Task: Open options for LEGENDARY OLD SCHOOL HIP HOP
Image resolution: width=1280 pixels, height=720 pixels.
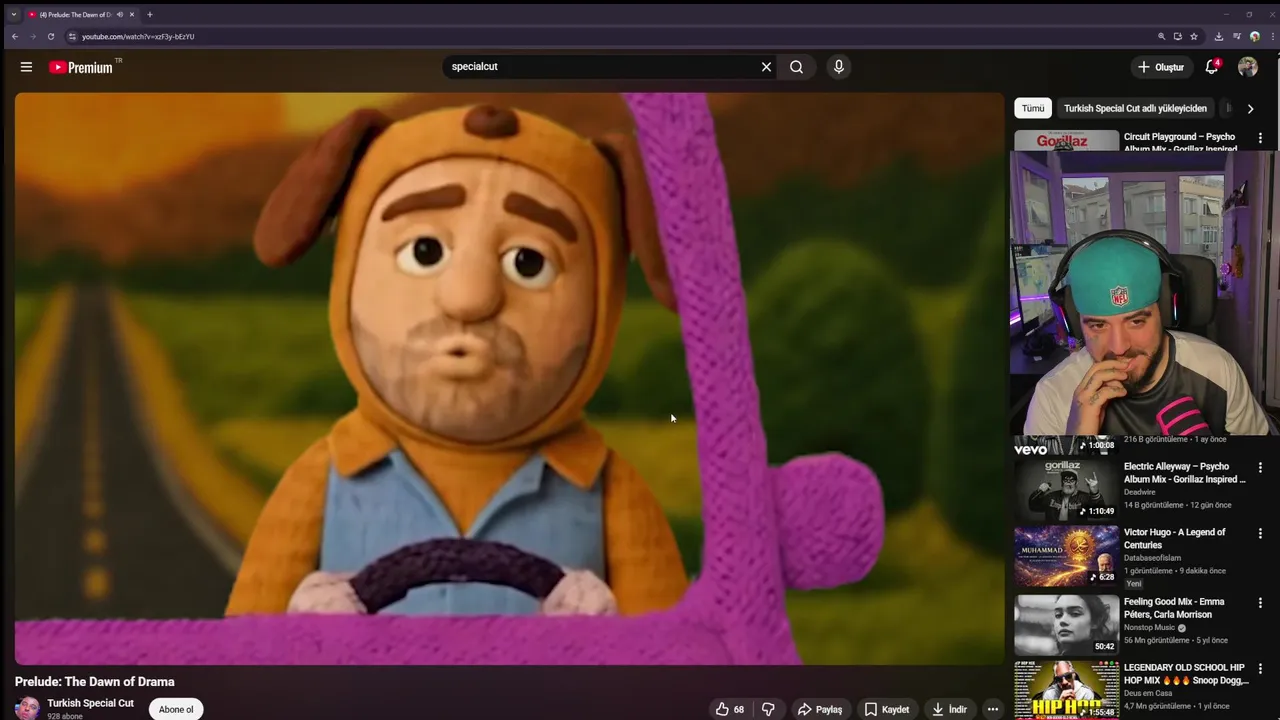Action: pyautogui.click(x=1260, y=669)
